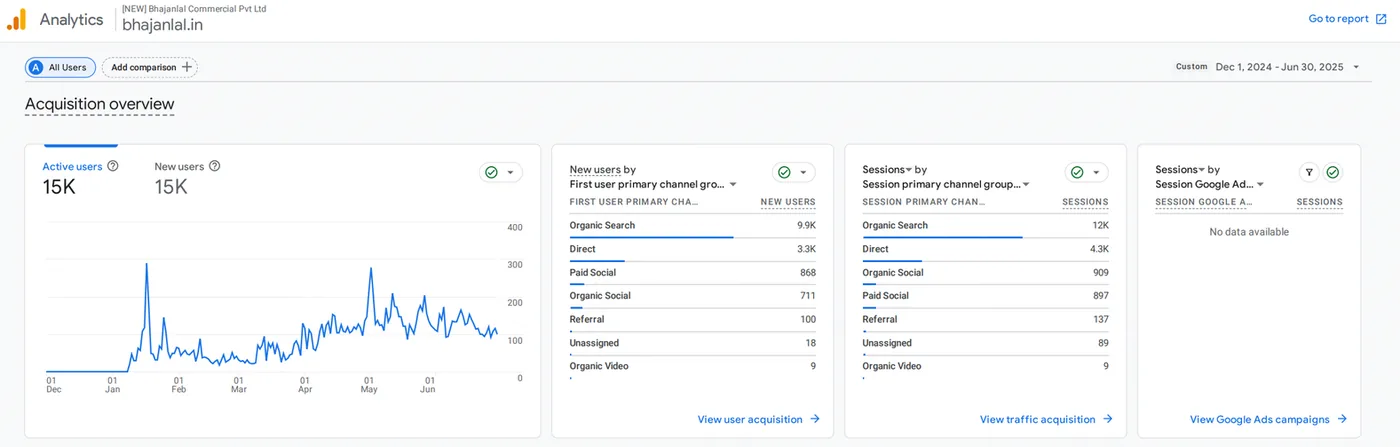Select the Organic Video row in the New users table

point(693,367)
